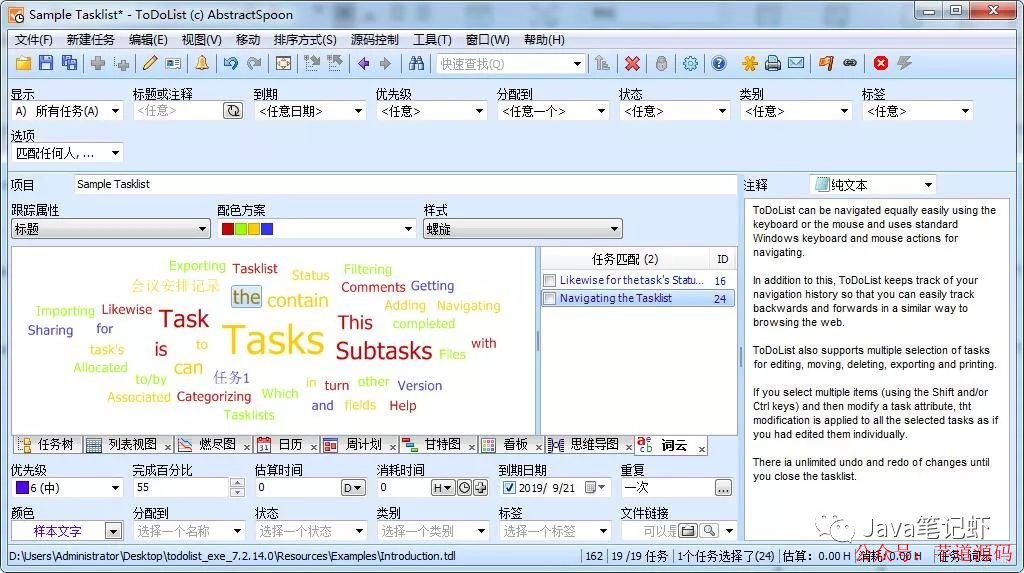The image size is (1024, 573).
Task: Click the expand all tasks icon
Action: tap(312, 63)
